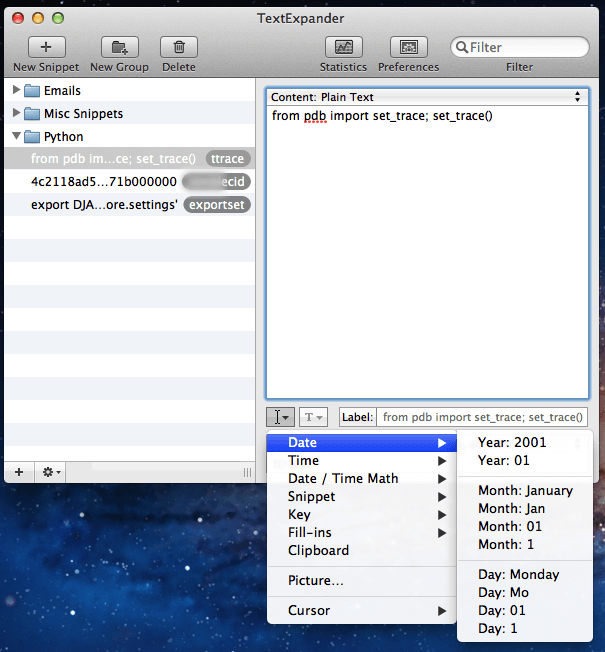Click the New Snippet plus icon
605x652 pixels.
(47, 47)
